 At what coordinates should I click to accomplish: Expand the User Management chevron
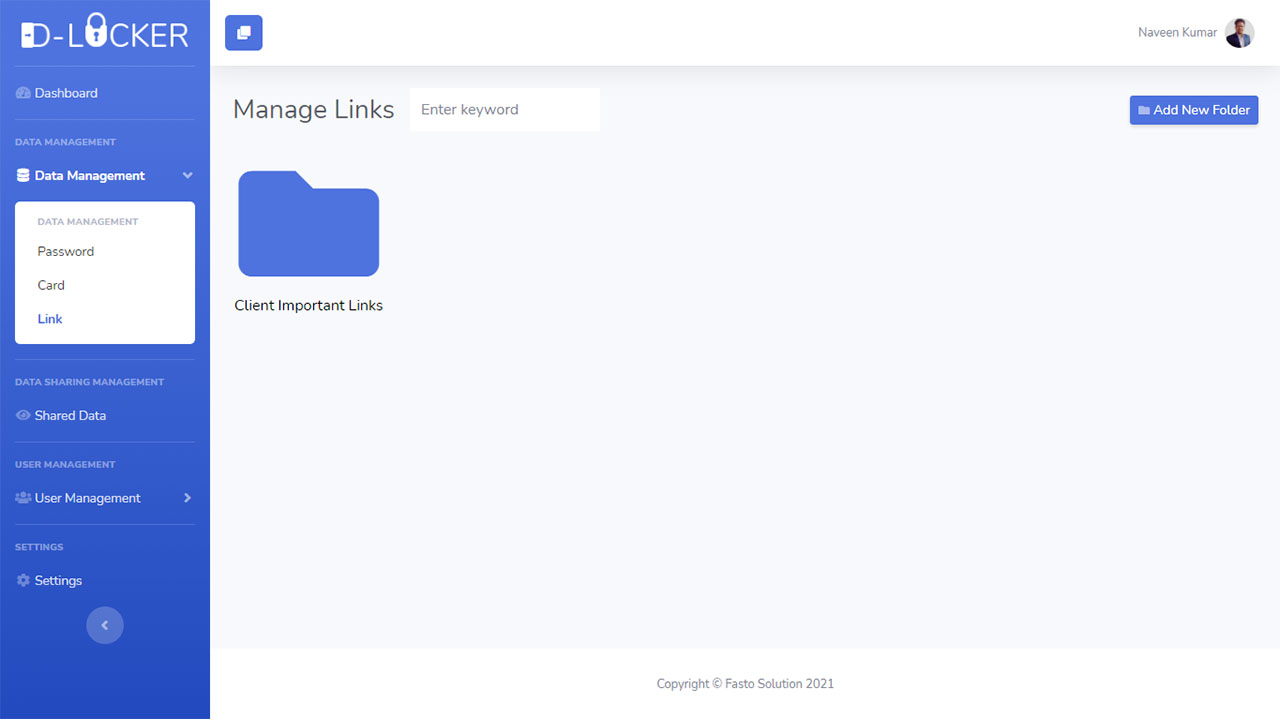coord(187,498)
